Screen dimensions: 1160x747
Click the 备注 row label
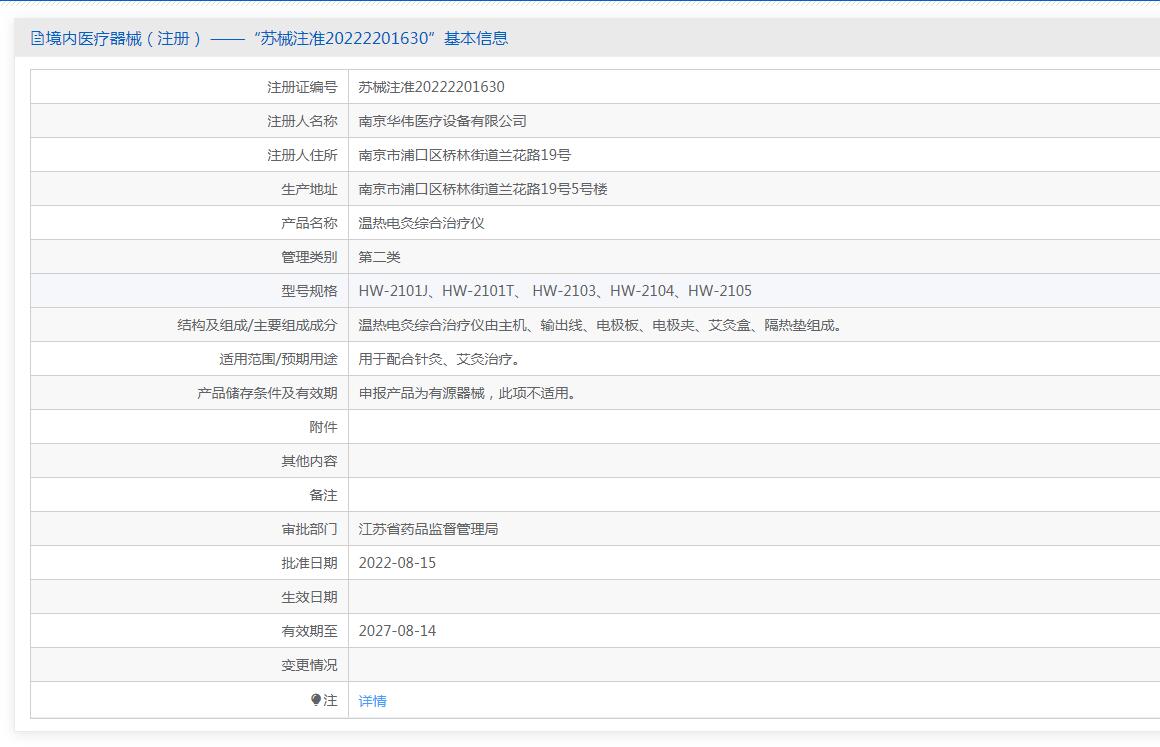coord(323,495)
